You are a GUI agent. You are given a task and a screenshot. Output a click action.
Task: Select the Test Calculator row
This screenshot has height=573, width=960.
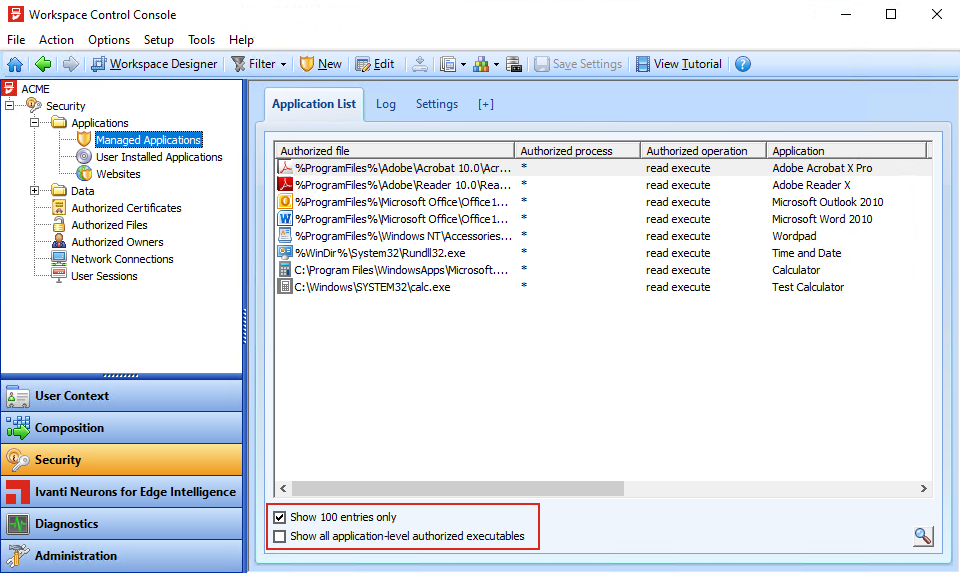tap(604, 287)
